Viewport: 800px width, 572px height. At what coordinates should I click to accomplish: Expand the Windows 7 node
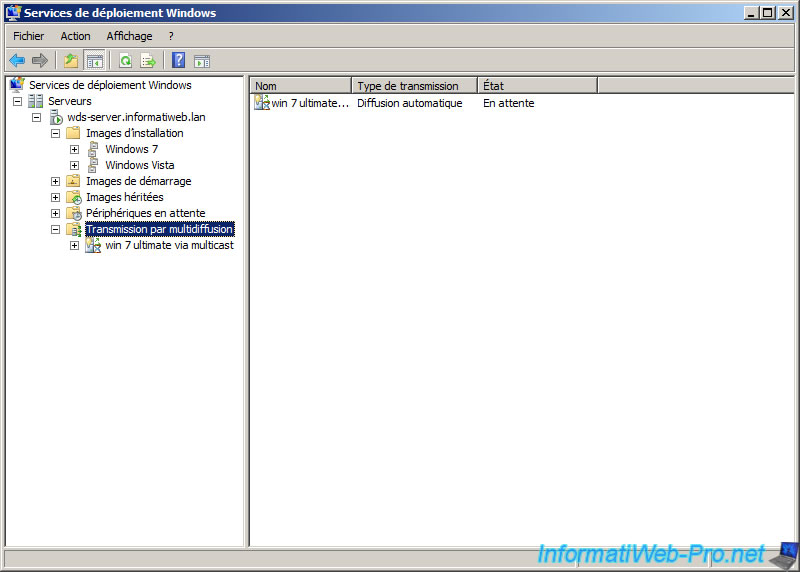click(74, 150)
